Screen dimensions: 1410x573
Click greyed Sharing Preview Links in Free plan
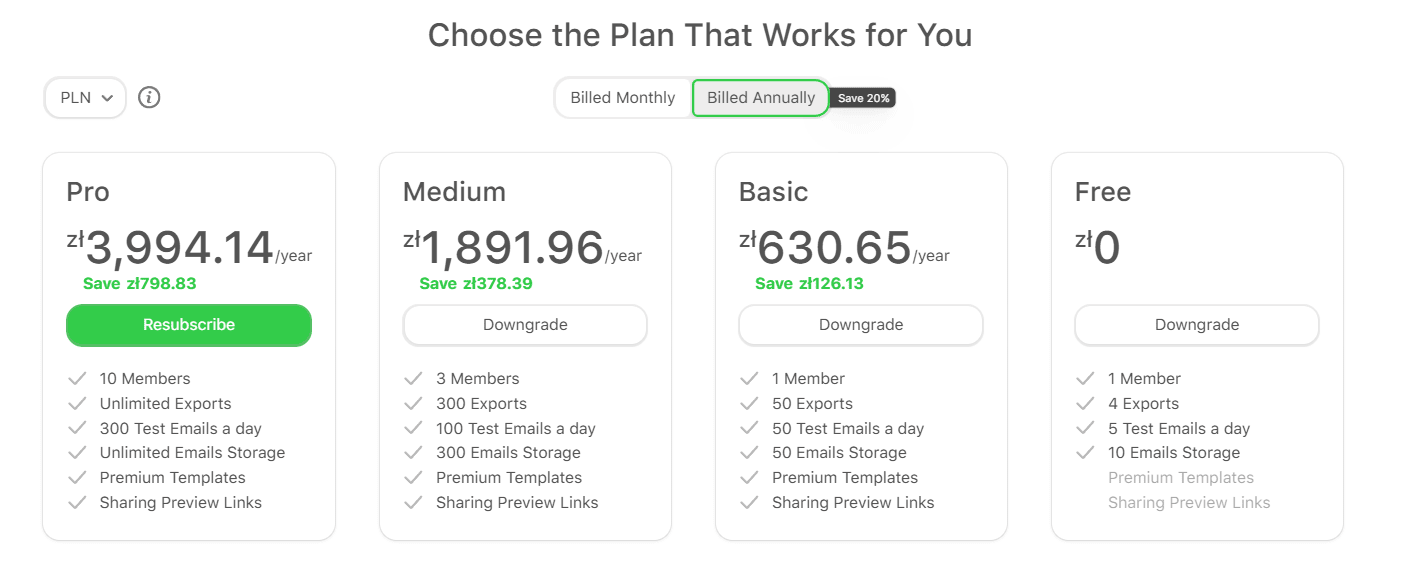tap(1189, 503)
